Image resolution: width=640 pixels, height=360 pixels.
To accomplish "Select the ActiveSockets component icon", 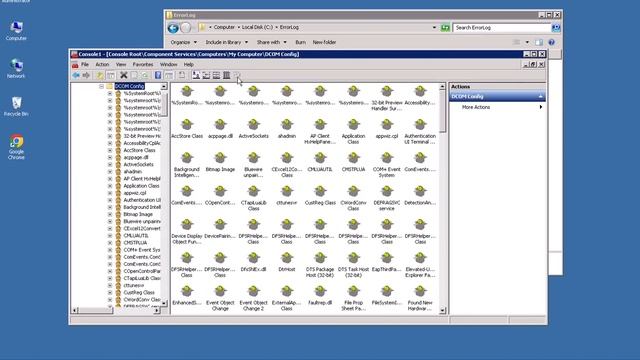I will 253,129.
